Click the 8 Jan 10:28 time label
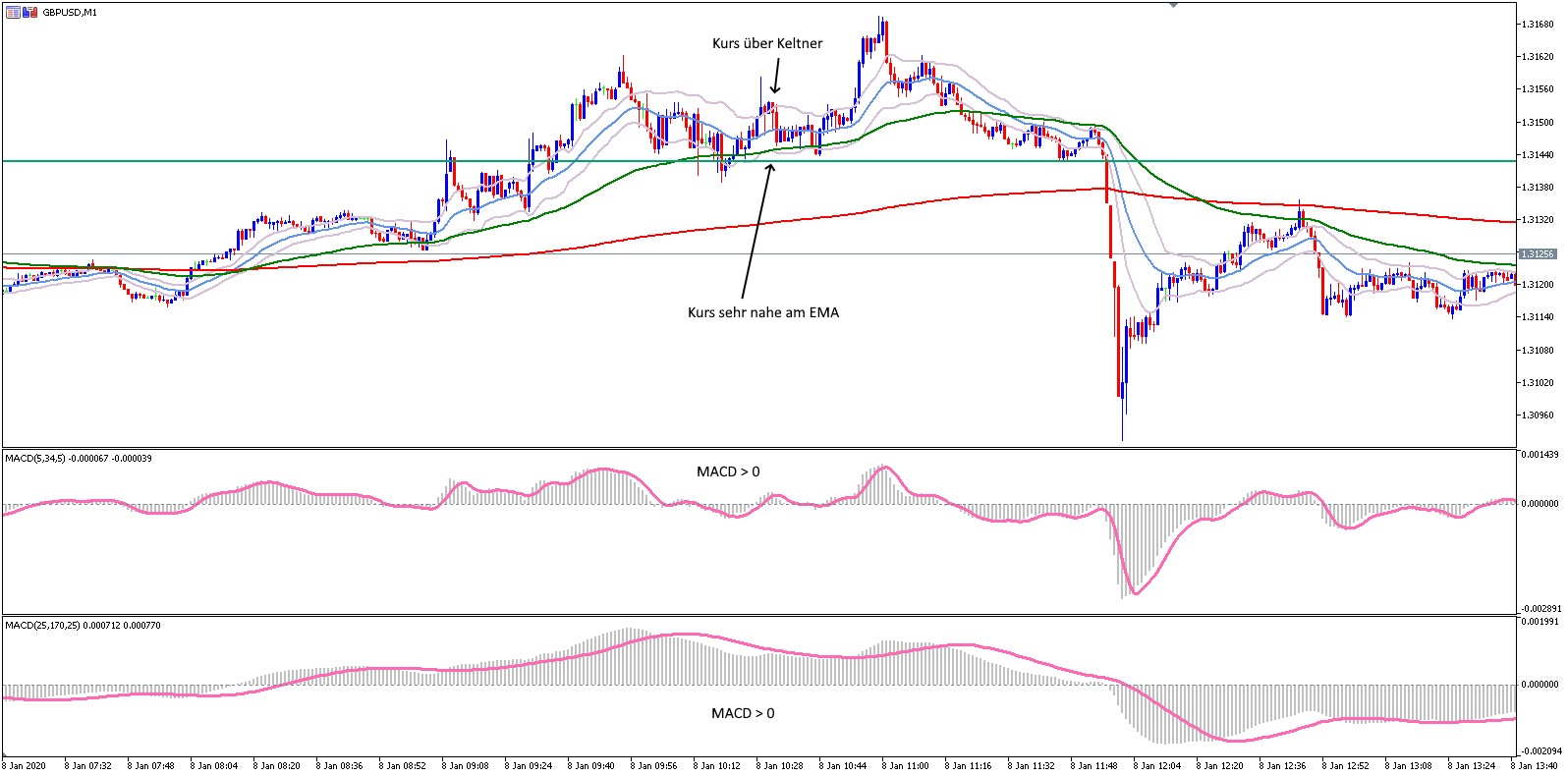This screenshot has height=776, width=1568. pos(780,765)
